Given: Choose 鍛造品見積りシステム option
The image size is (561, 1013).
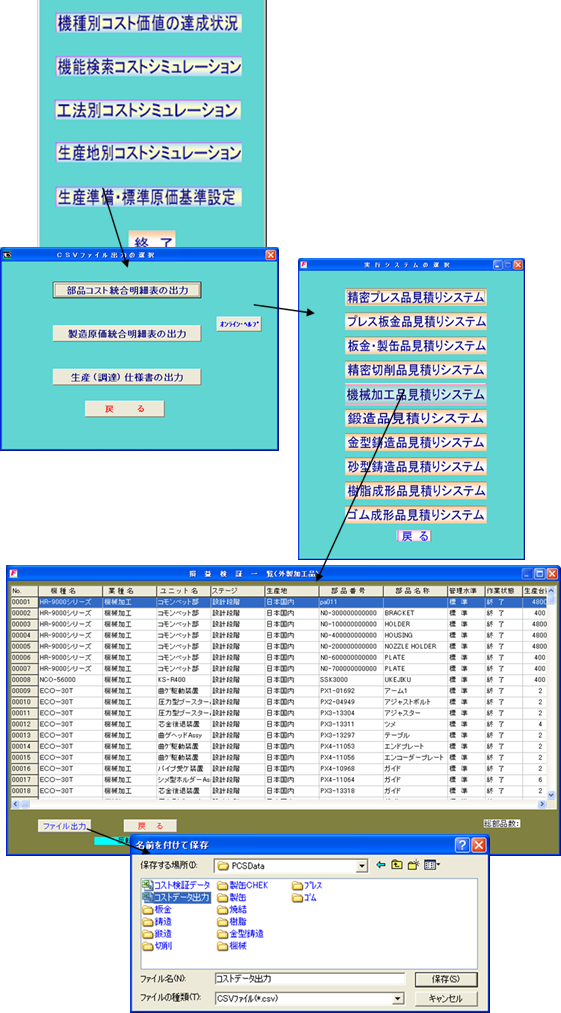Looking at the screenshot, I should click(416, 418).
